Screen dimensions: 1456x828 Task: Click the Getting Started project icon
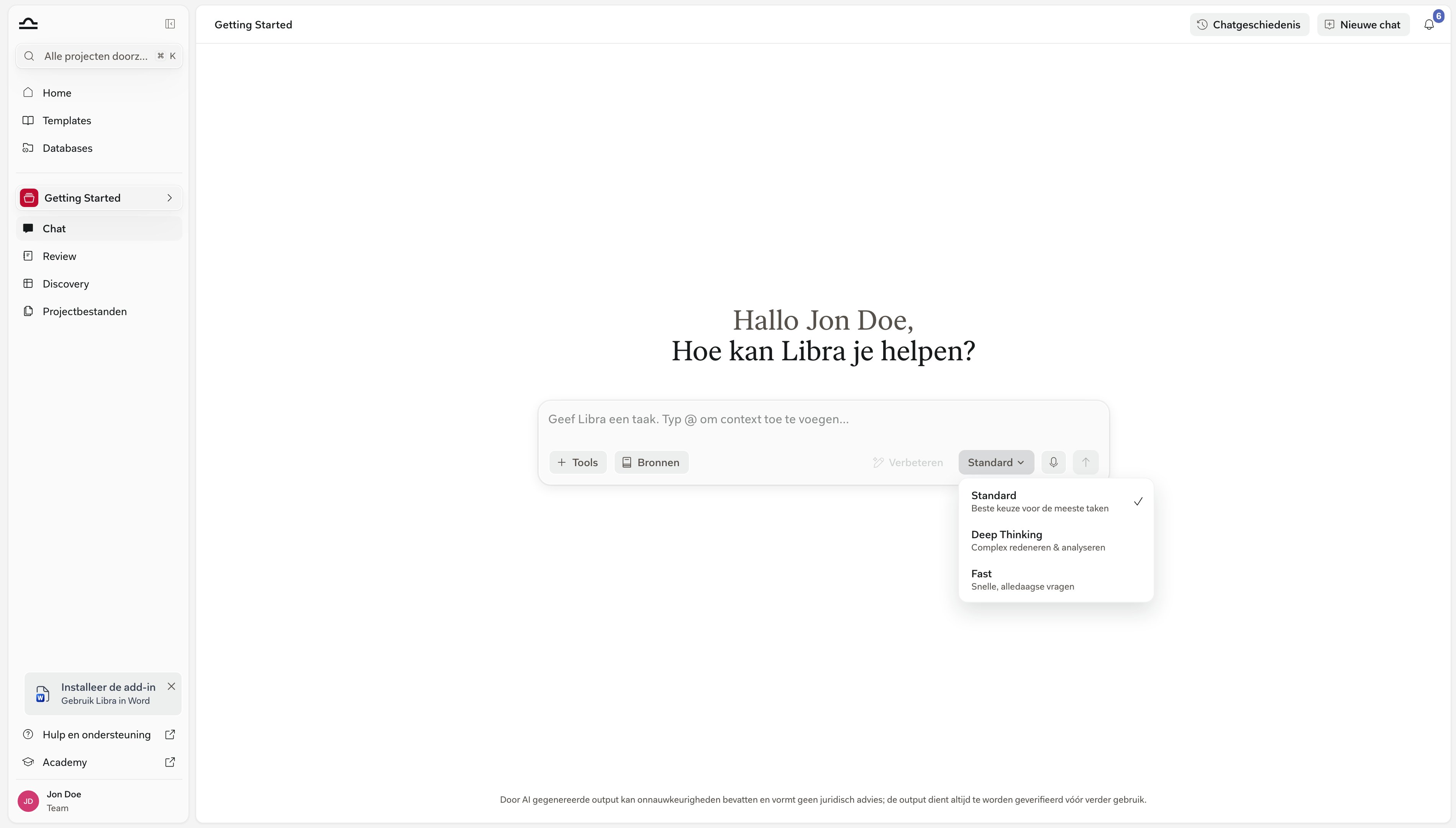click(29, 198)
